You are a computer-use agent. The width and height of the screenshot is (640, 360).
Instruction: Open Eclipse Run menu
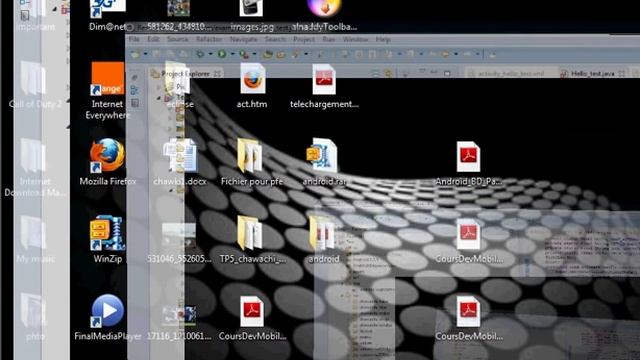click(329, 39)
